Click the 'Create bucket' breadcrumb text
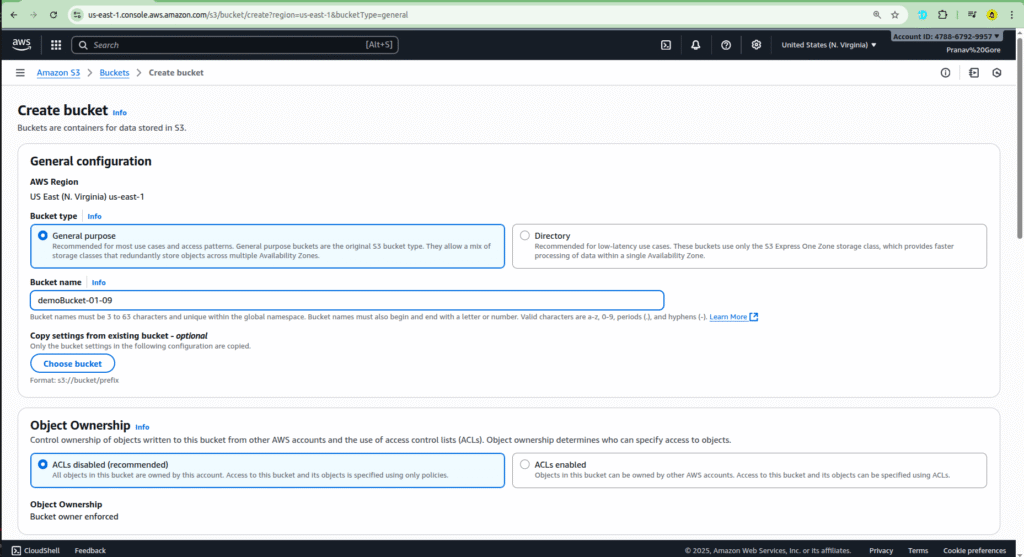The width and height of the screenshot is (1024, 557). click(176, 72)
